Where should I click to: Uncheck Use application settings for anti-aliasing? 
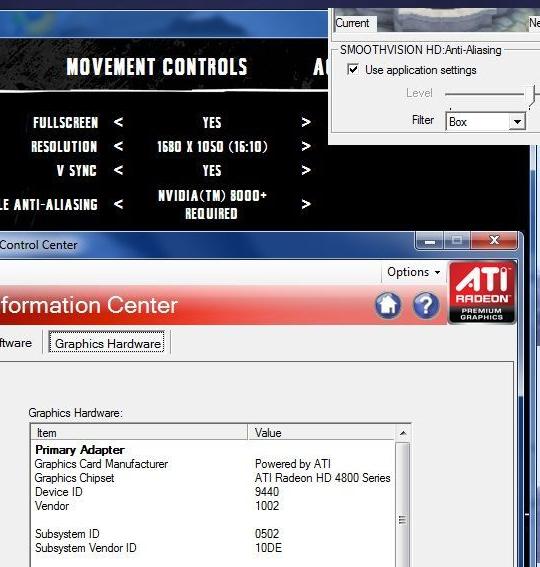(x=353, y=69)
